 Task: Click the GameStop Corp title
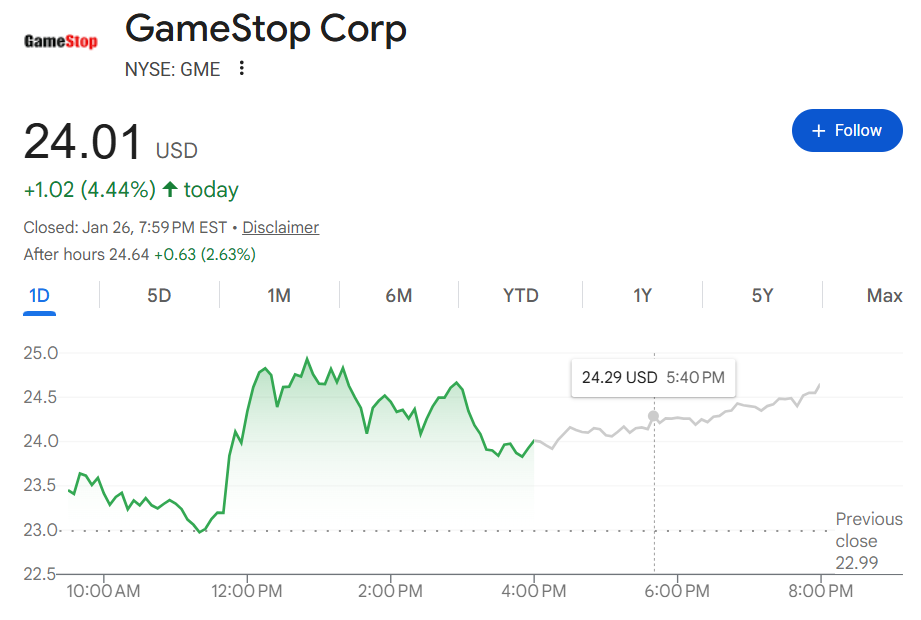(265, 30)
